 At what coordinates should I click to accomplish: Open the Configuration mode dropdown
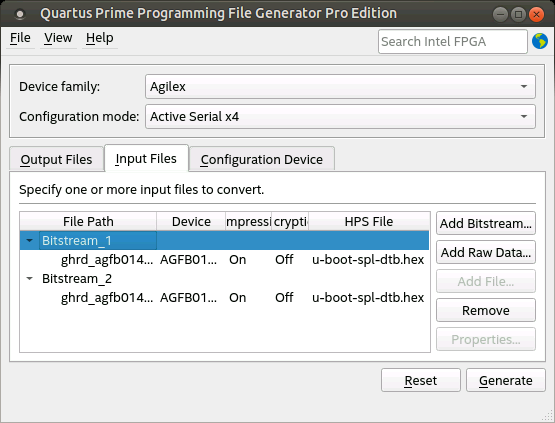340,116
